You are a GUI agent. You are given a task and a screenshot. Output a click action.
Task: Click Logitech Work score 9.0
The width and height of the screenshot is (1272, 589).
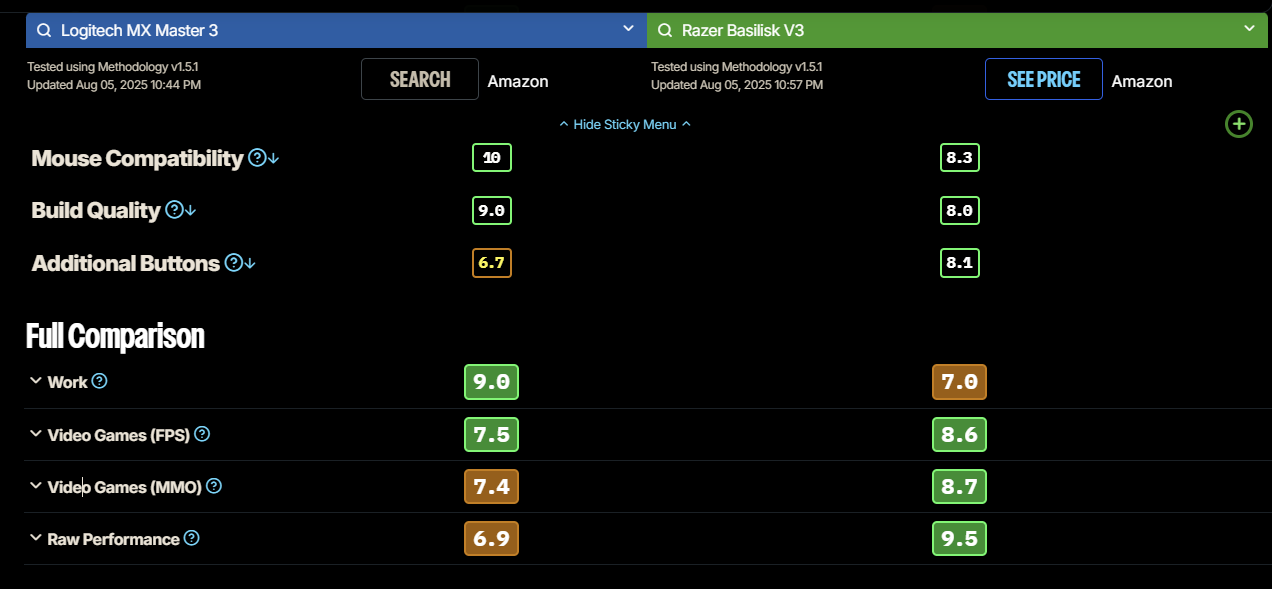pos(492,382)
